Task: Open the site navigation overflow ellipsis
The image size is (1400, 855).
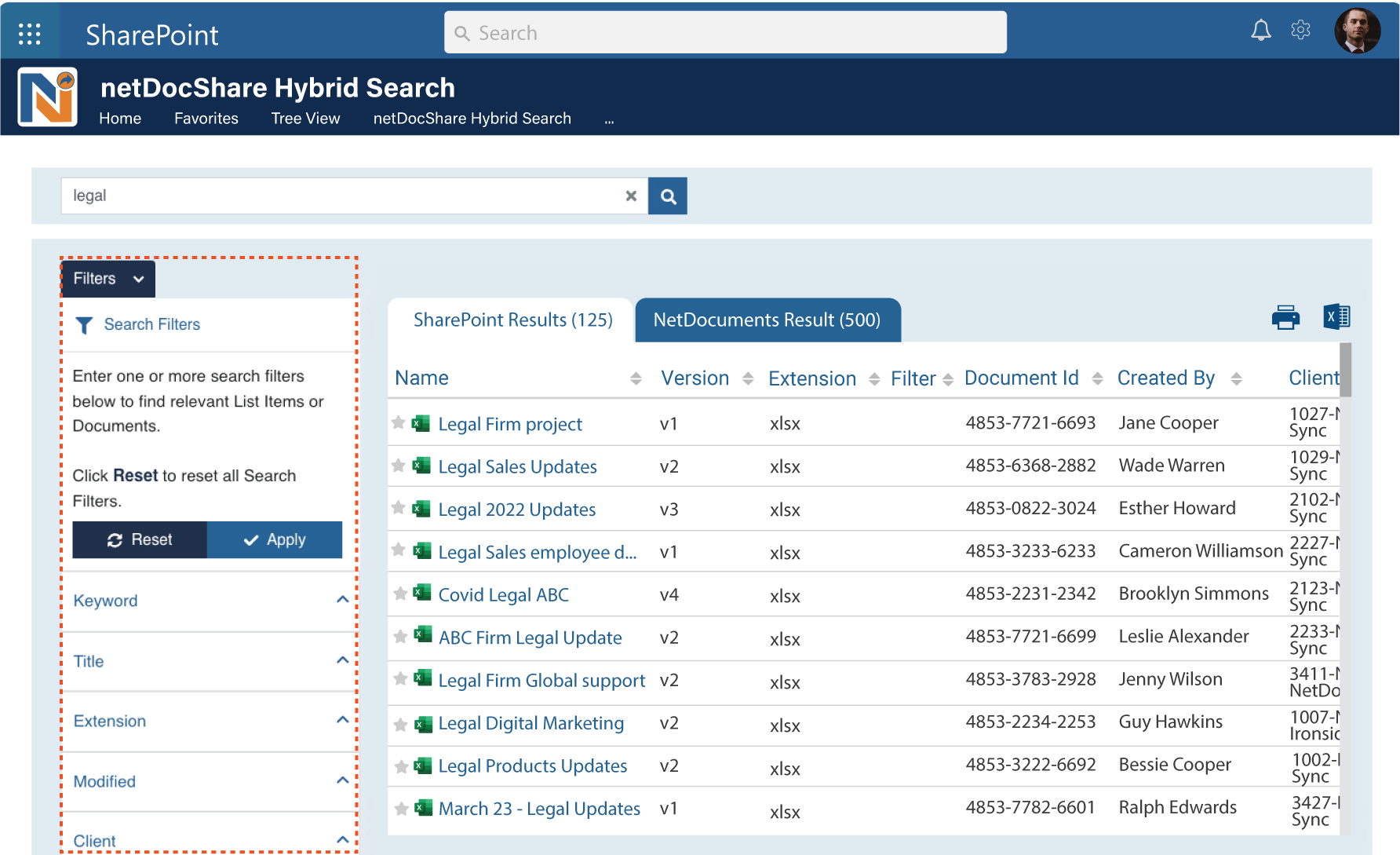Action: [x=609, y=121]
